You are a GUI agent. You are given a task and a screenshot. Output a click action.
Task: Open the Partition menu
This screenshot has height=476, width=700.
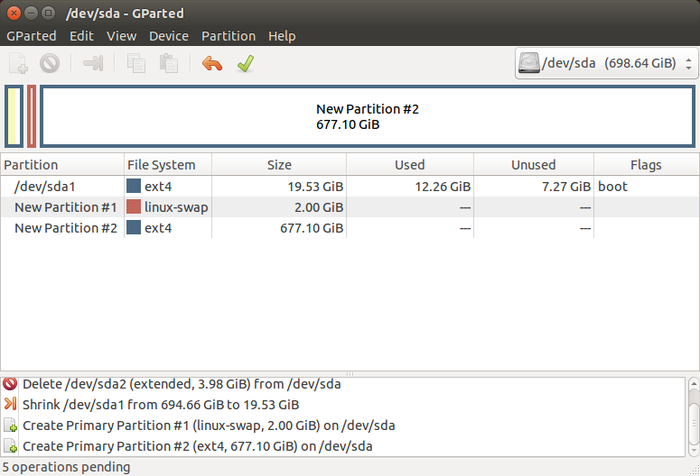(x=228, y=36)
